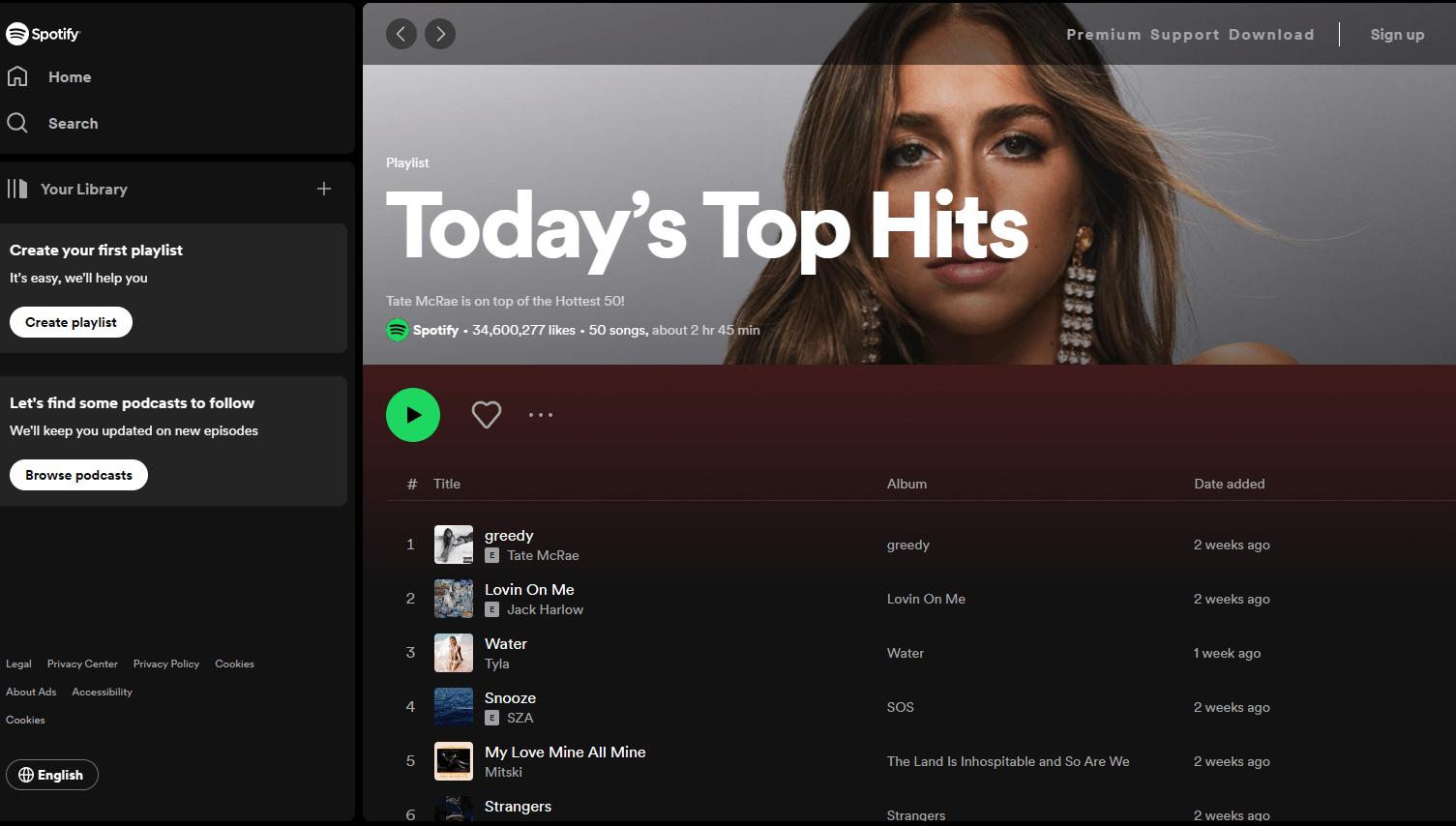
Task: Click Create playlist button
Action: 71,322
